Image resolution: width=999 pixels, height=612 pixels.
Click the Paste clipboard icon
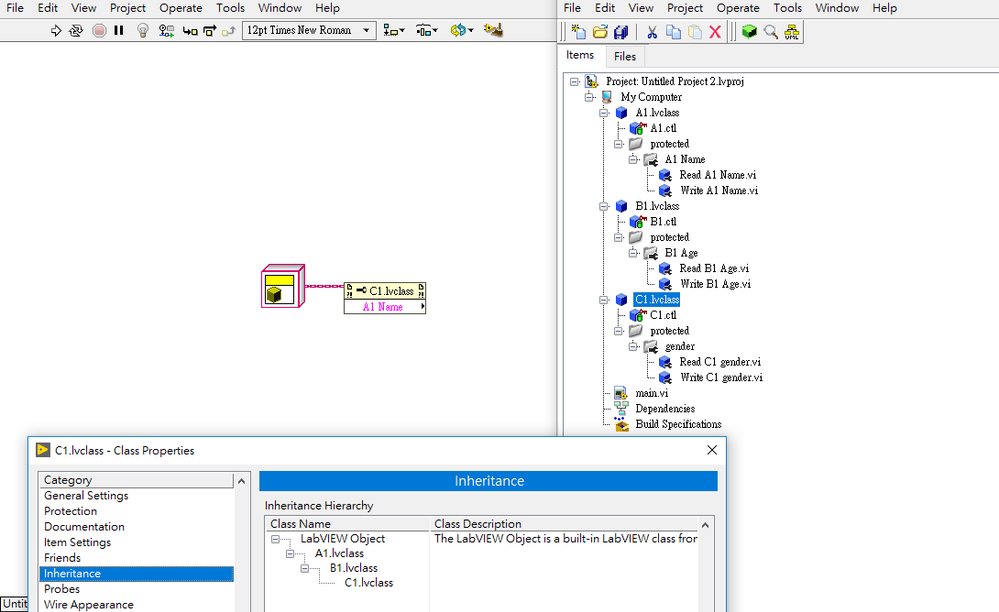(694, 32)
